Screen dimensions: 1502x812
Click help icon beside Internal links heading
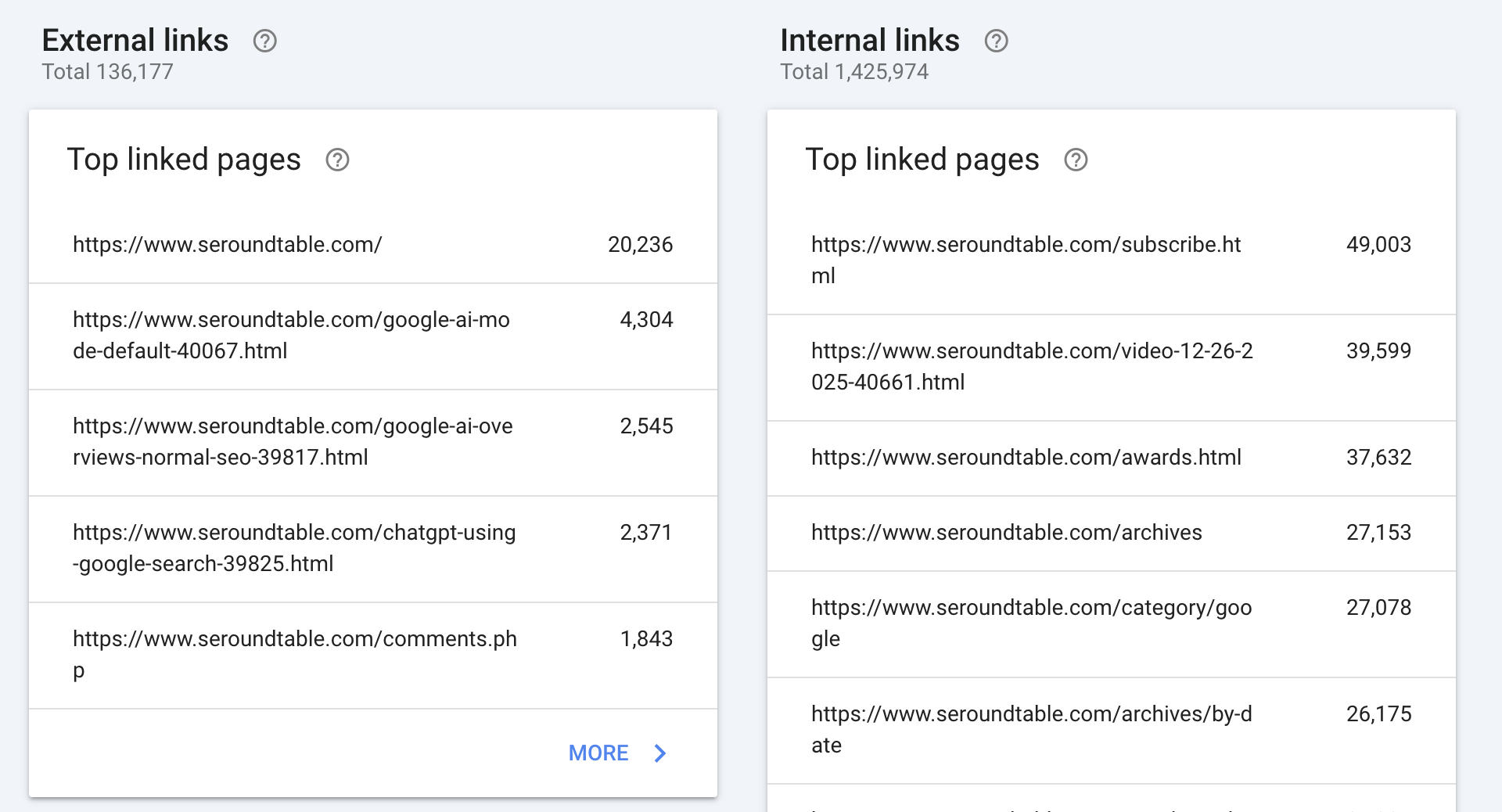point(996,41)
